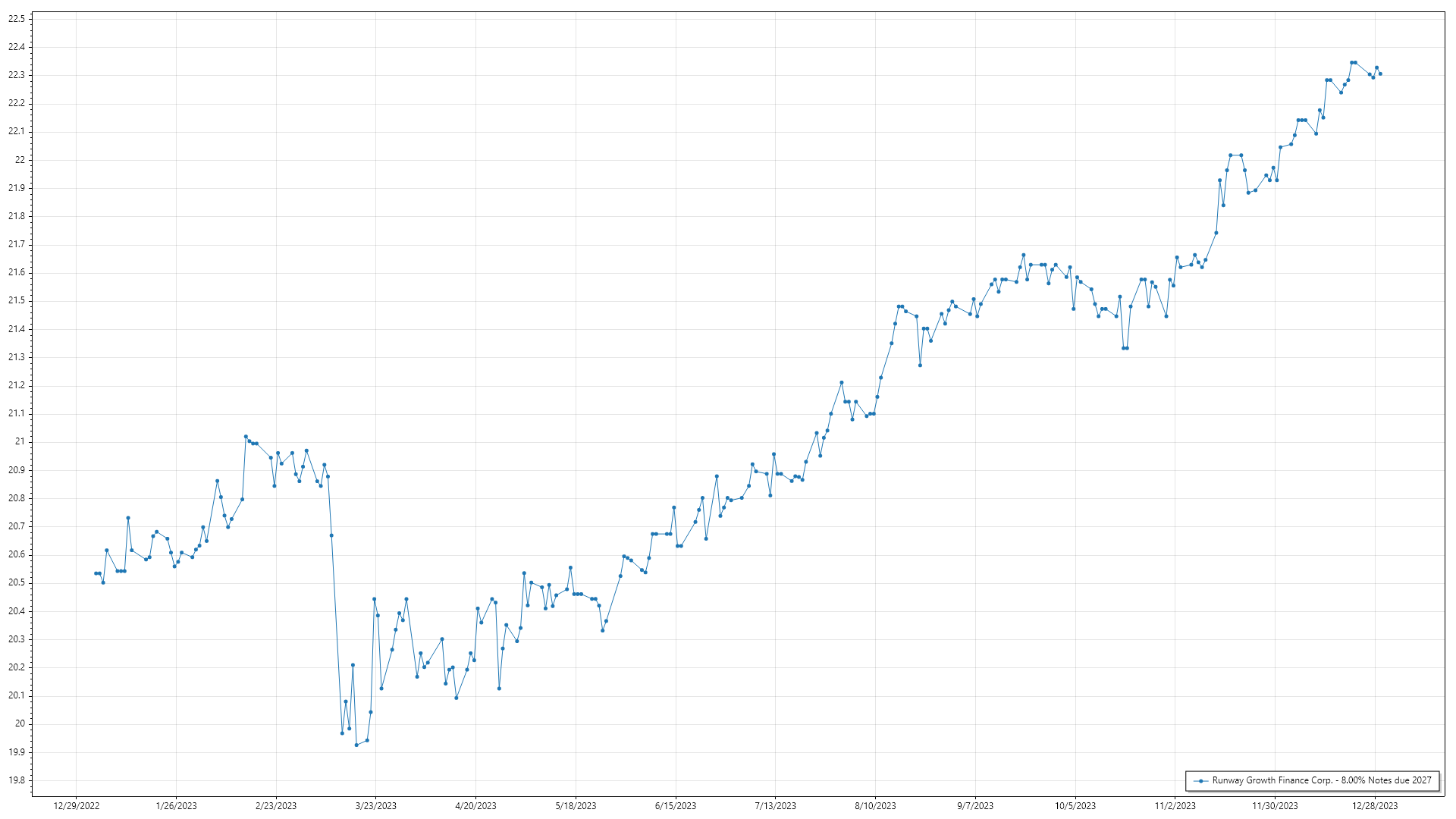
Task: Click the first data point of the series
Action: [96, 573]
